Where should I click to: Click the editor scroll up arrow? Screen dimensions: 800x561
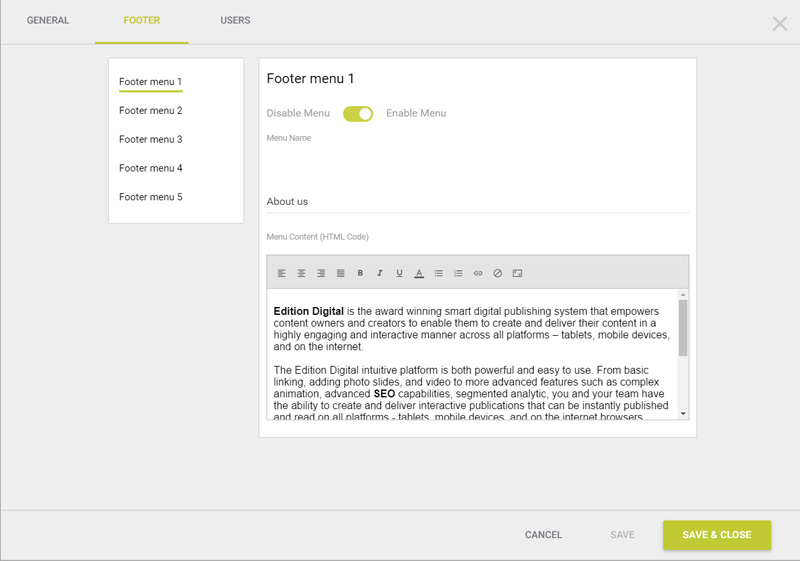click(683, 295)
